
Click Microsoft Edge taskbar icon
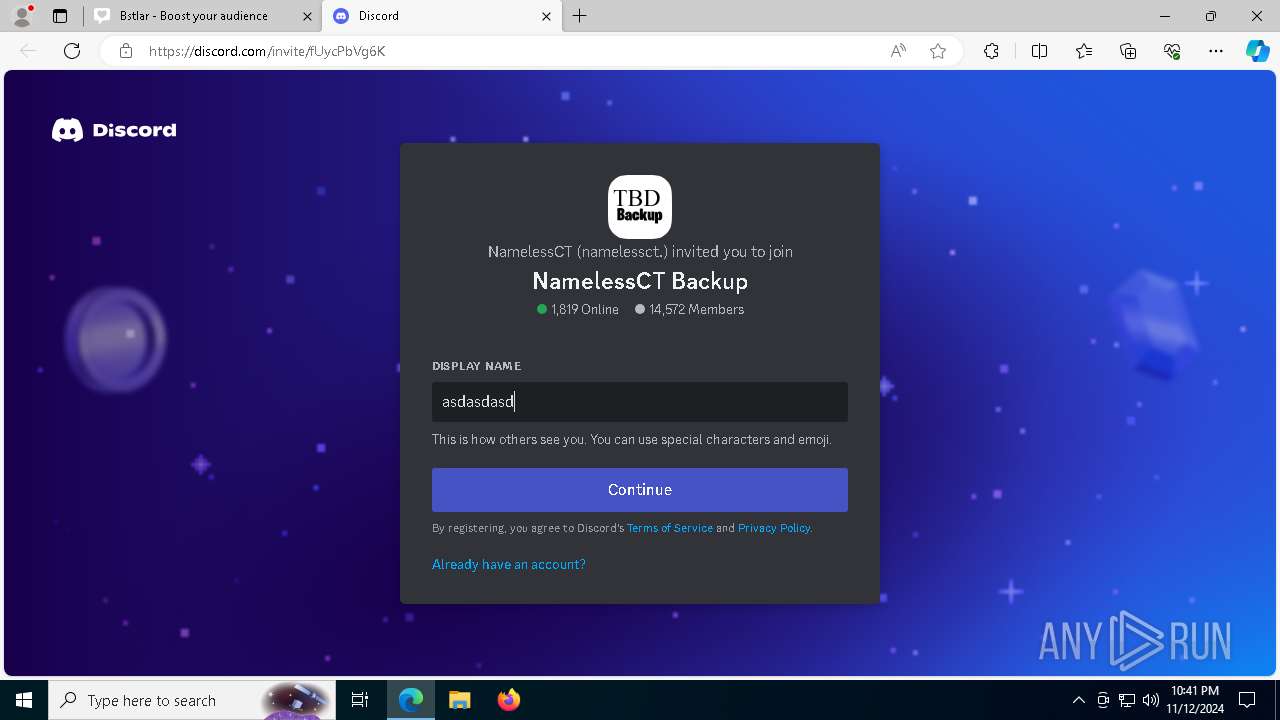(411, 700)
